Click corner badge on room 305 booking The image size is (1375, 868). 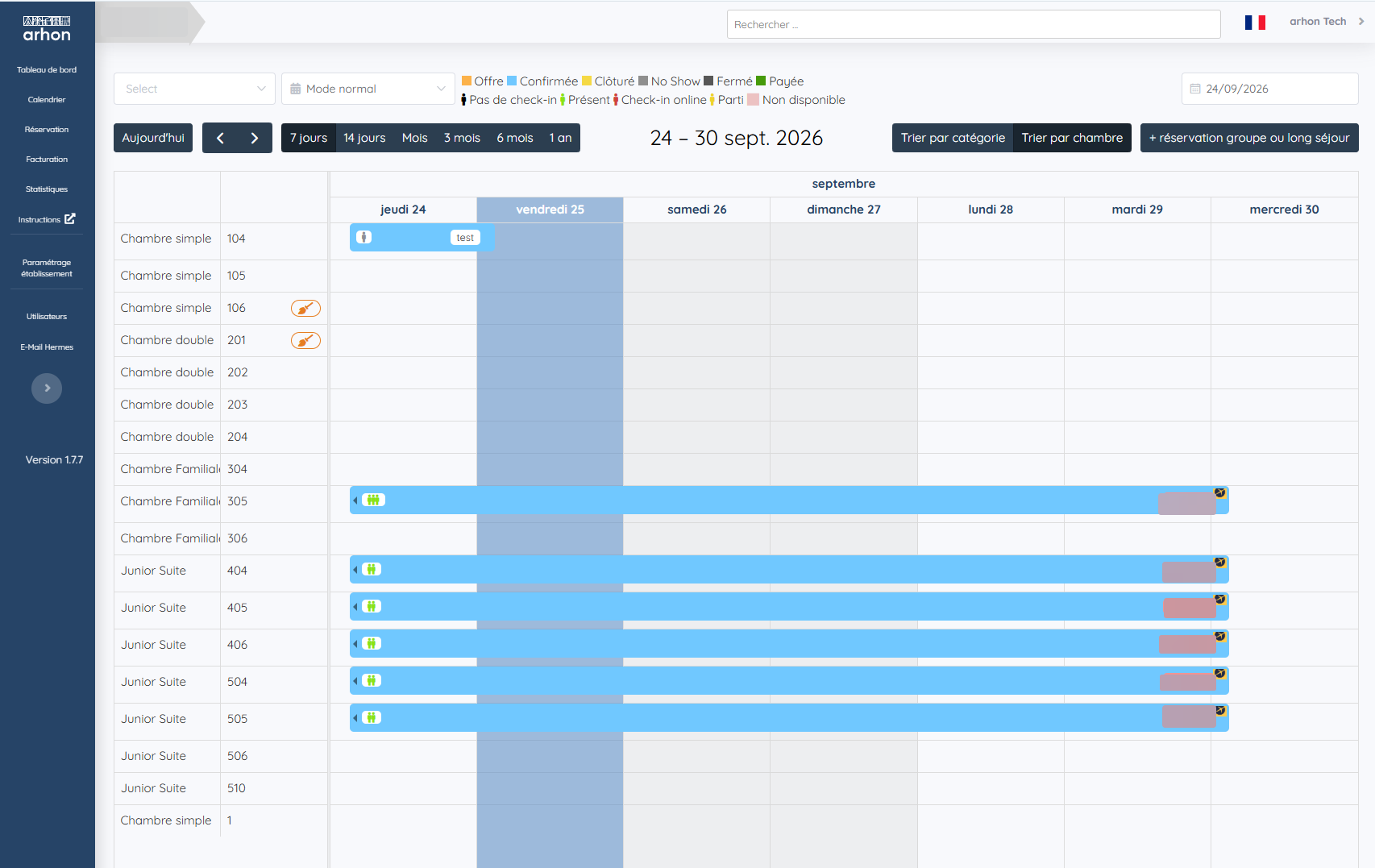(1220, 492)
